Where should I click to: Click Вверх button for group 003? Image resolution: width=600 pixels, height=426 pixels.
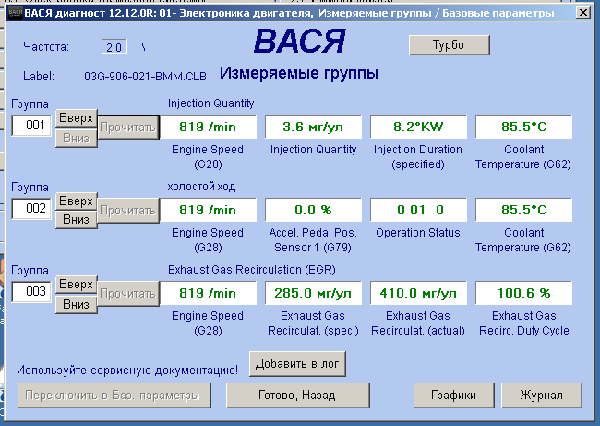76,284
